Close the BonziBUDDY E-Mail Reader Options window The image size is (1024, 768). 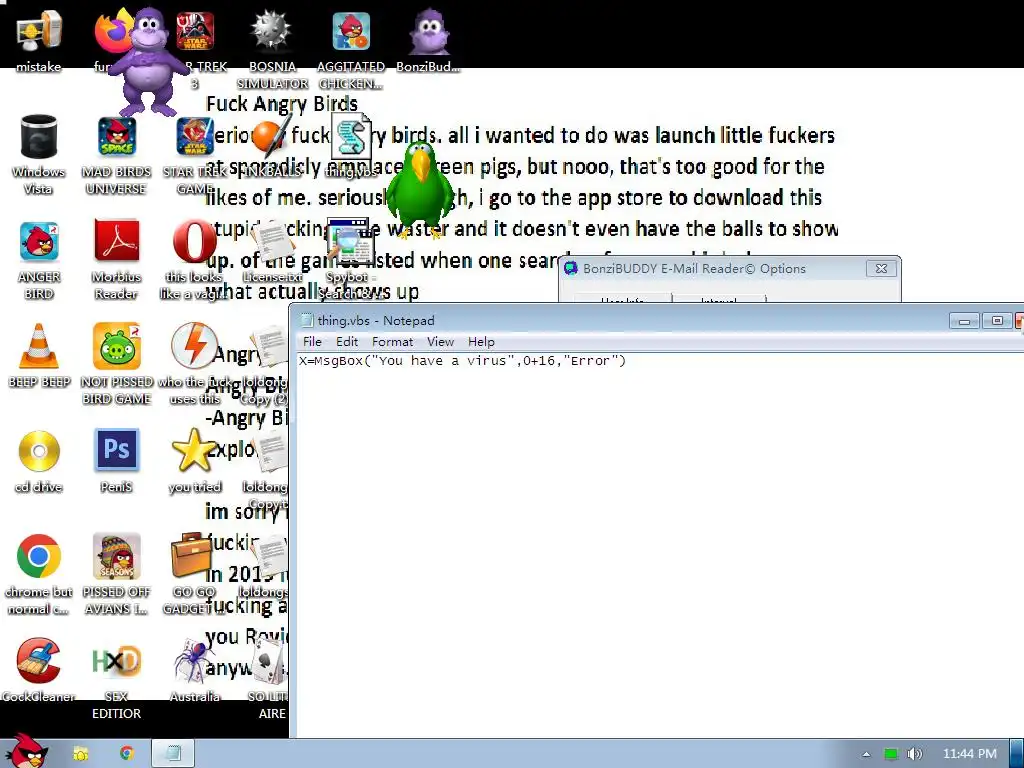pyautogui.click(x=880, y=268)
